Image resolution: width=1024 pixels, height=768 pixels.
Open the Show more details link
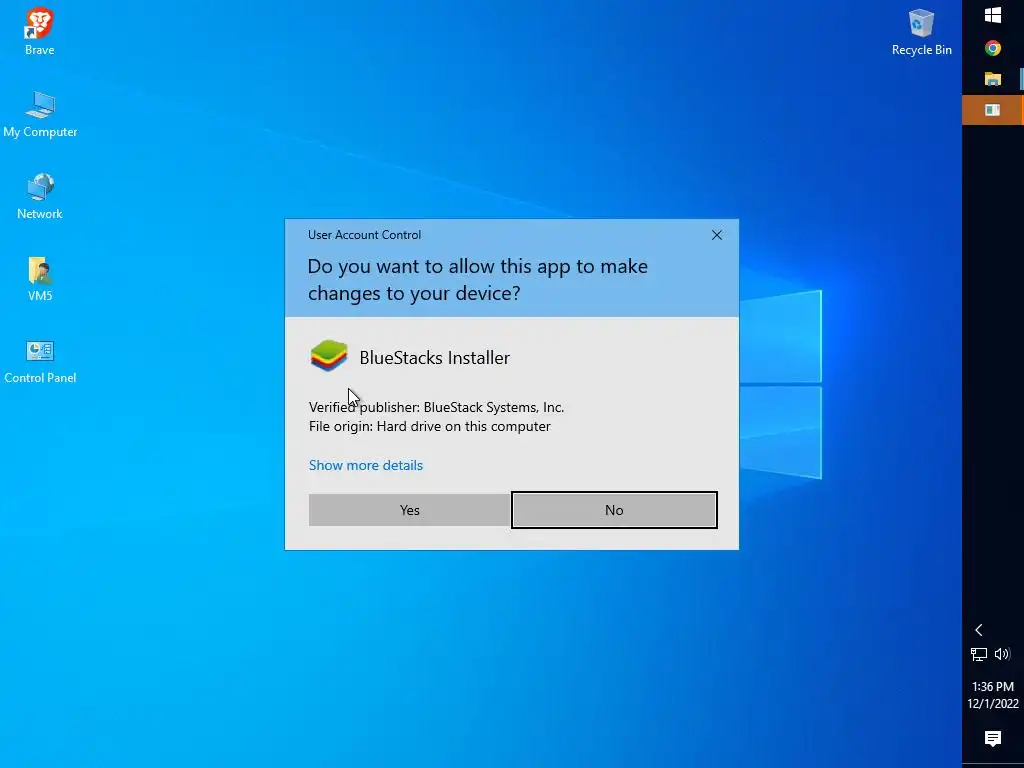click(366, 465)
